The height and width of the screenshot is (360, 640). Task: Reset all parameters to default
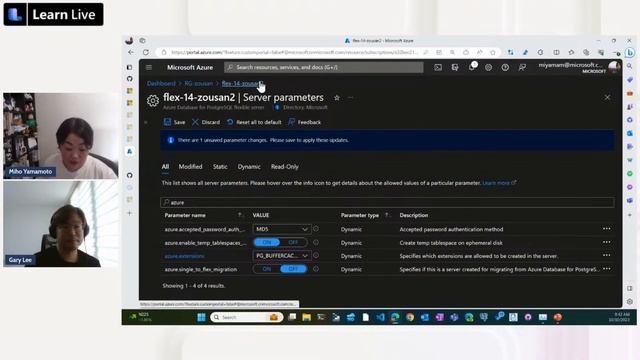tap(254, 122)
